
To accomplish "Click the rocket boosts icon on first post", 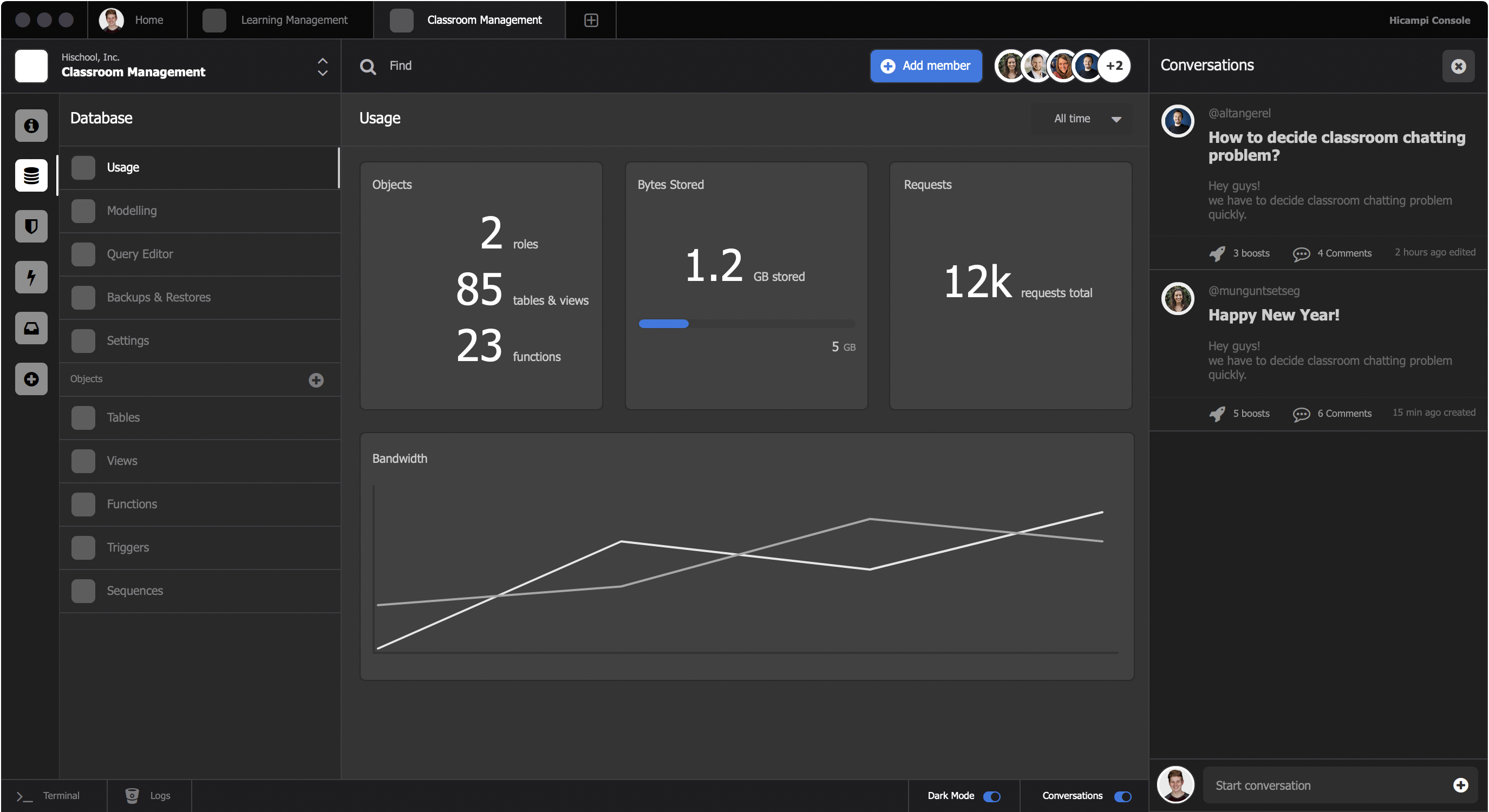I will [x=1217, y=254].
